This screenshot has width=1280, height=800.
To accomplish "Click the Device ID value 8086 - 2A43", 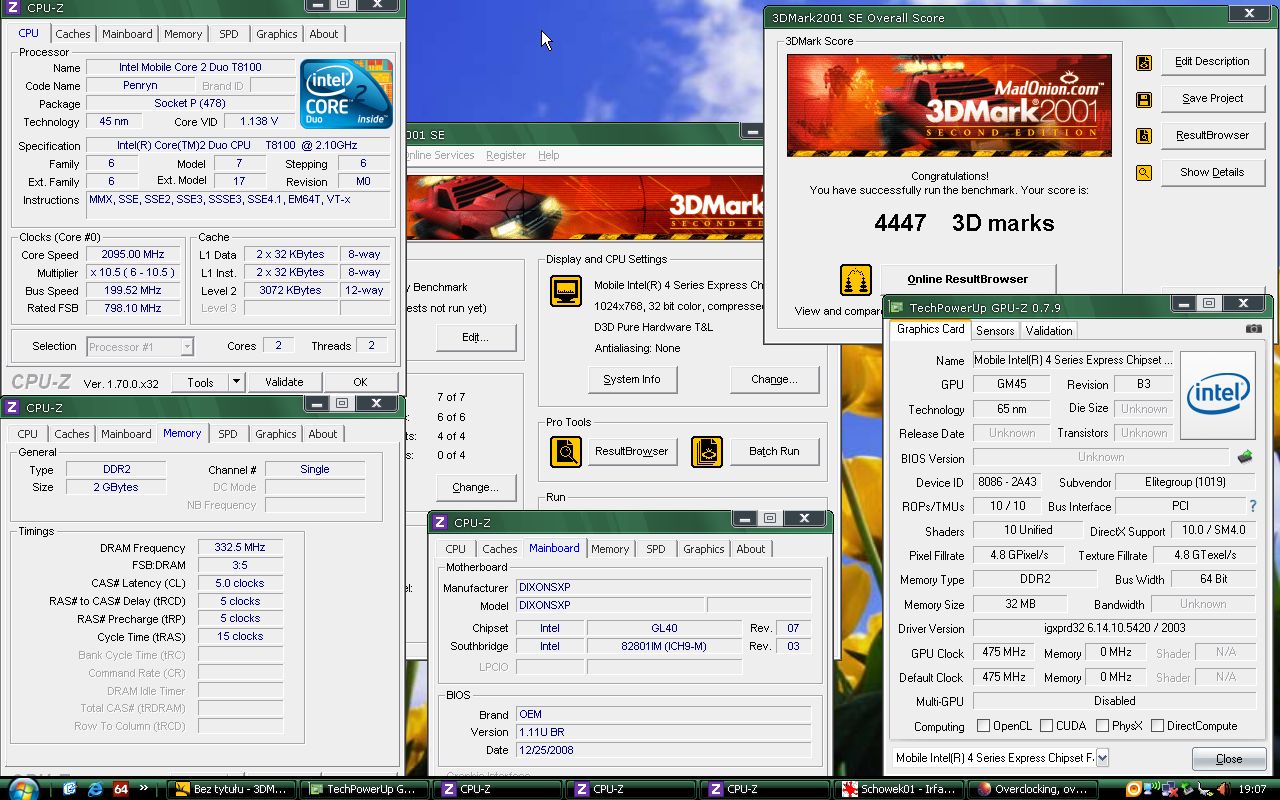I will [1007, 482].
